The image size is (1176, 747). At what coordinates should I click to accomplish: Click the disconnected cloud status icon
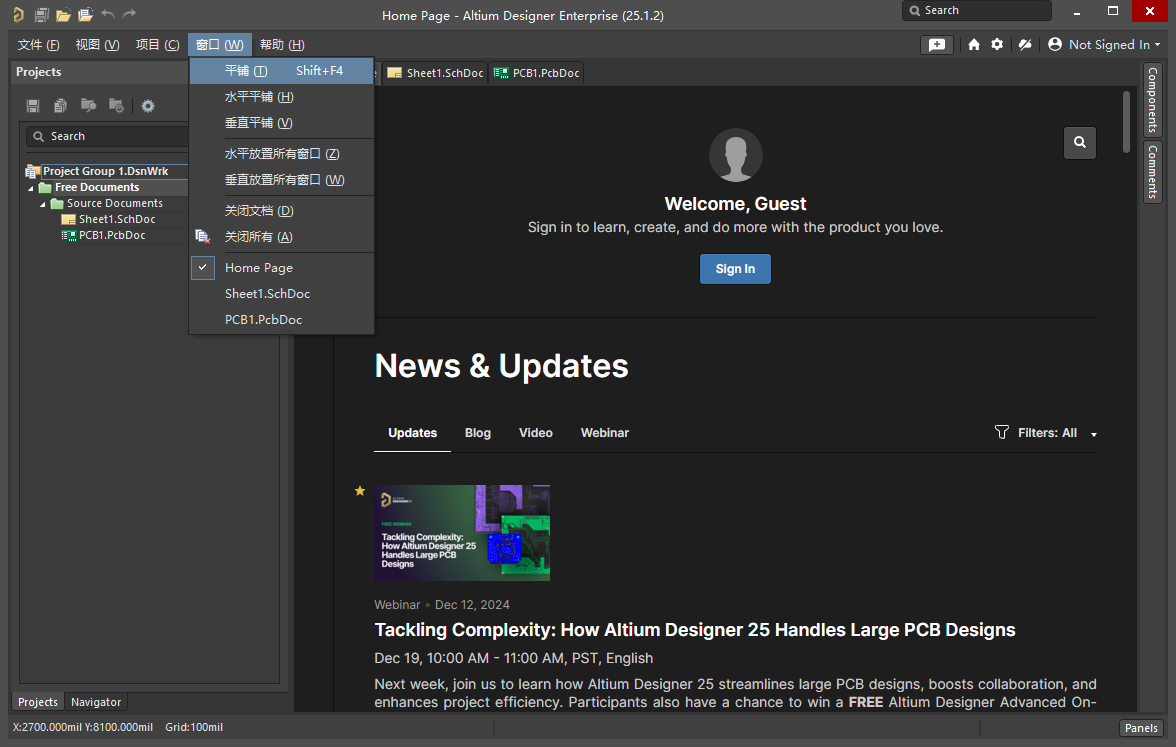[1024, 44]
